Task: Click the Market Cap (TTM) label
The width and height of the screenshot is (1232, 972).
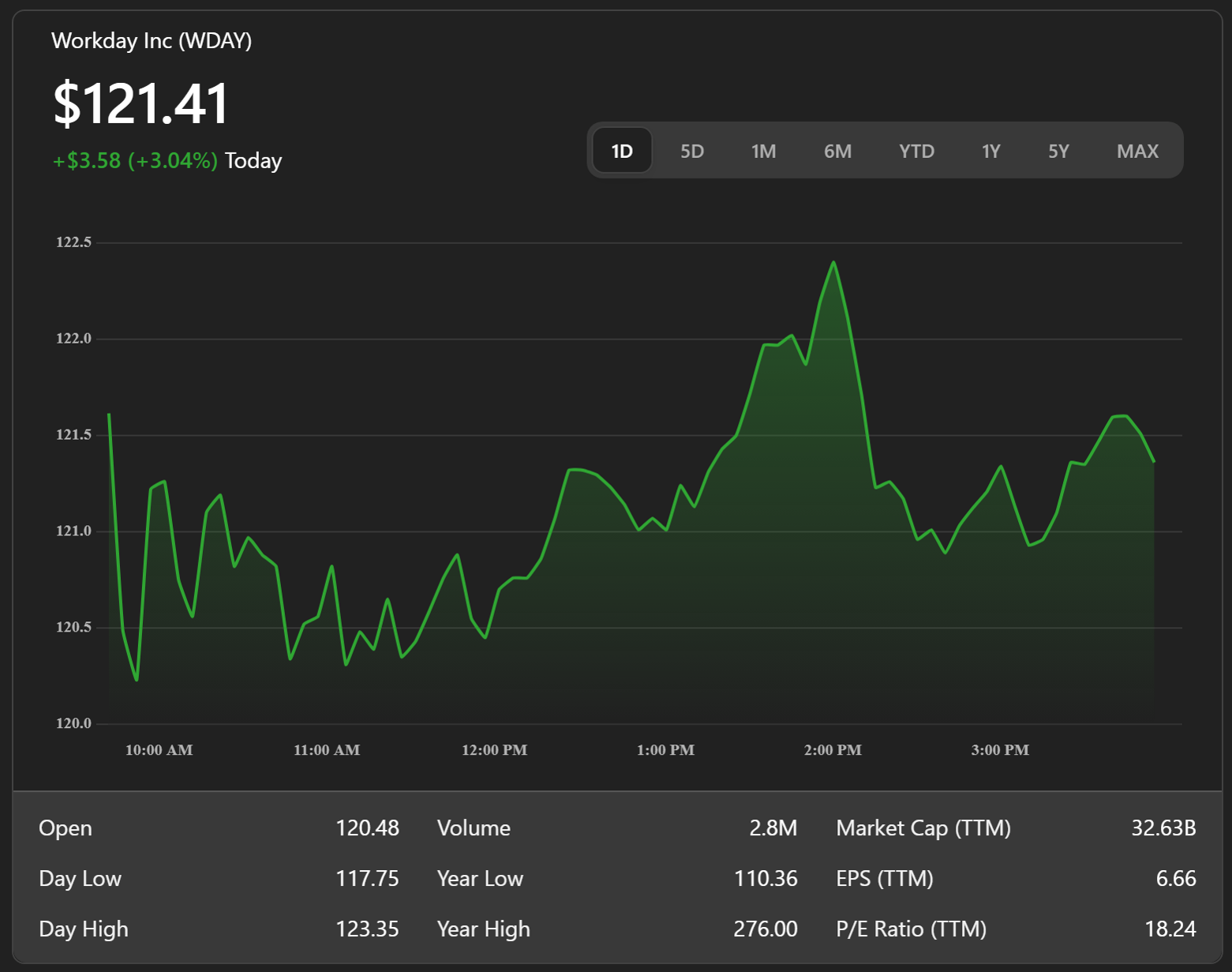Action: (923, 828)
